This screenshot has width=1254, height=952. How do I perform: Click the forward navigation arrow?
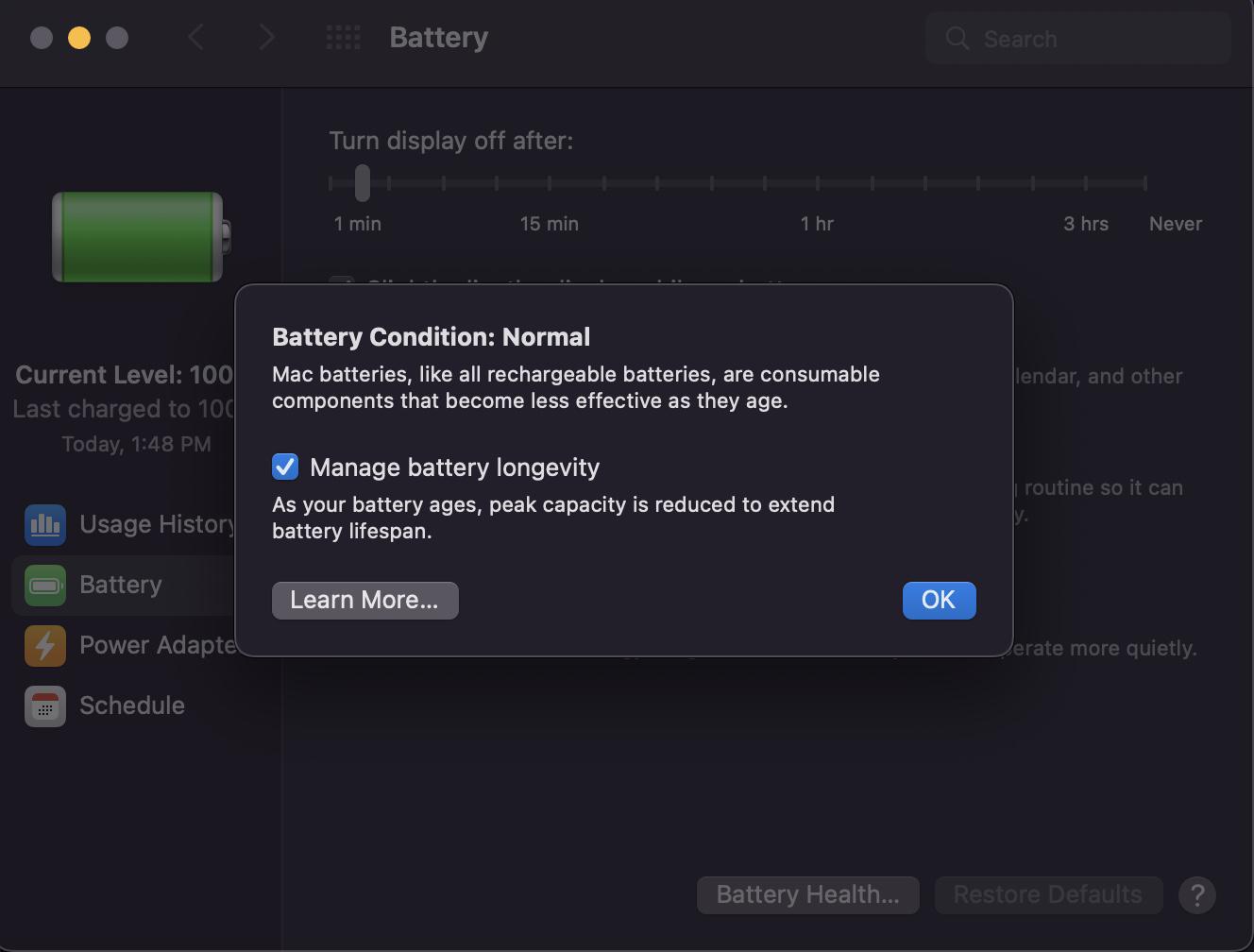[266, 38]
